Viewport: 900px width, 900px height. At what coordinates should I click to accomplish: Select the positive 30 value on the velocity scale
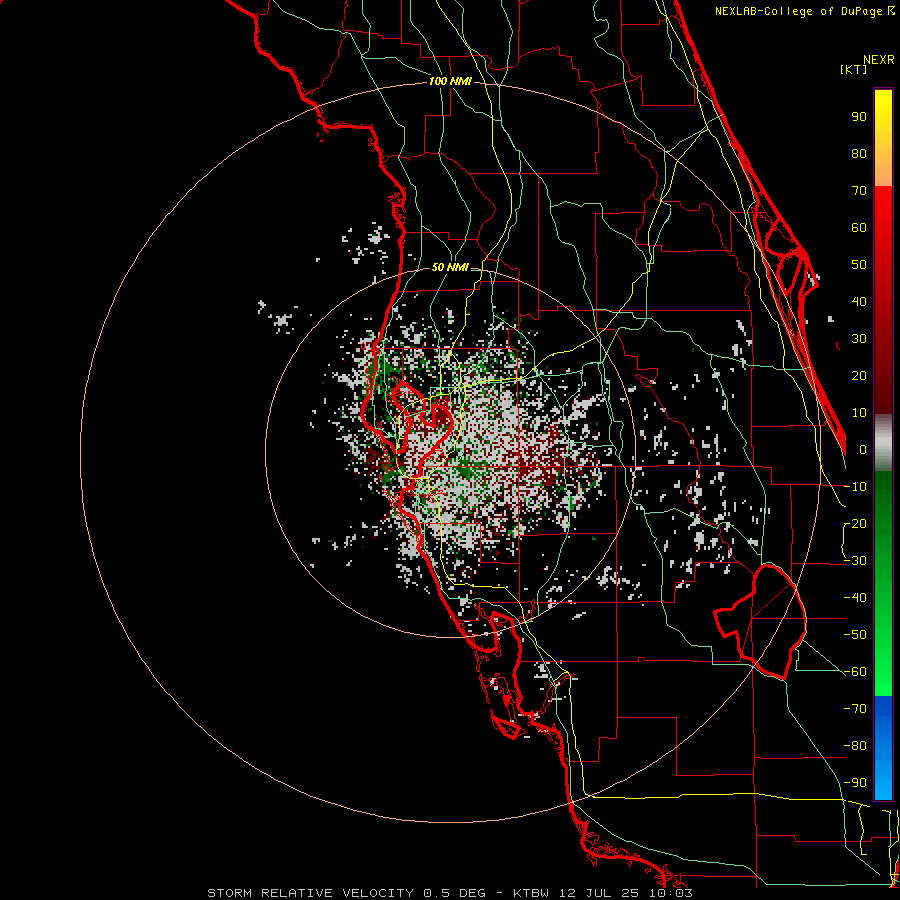point(859,339)
